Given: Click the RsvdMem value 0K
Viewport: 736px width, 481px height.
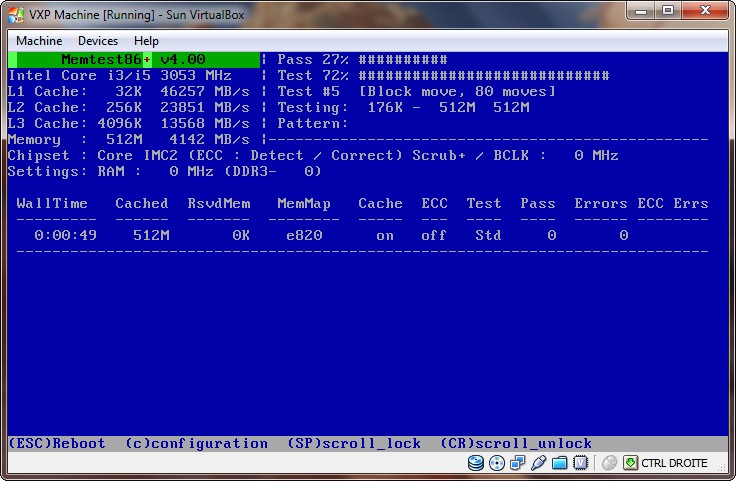Looking at the screenshot, I should click(x=241, y=235).
